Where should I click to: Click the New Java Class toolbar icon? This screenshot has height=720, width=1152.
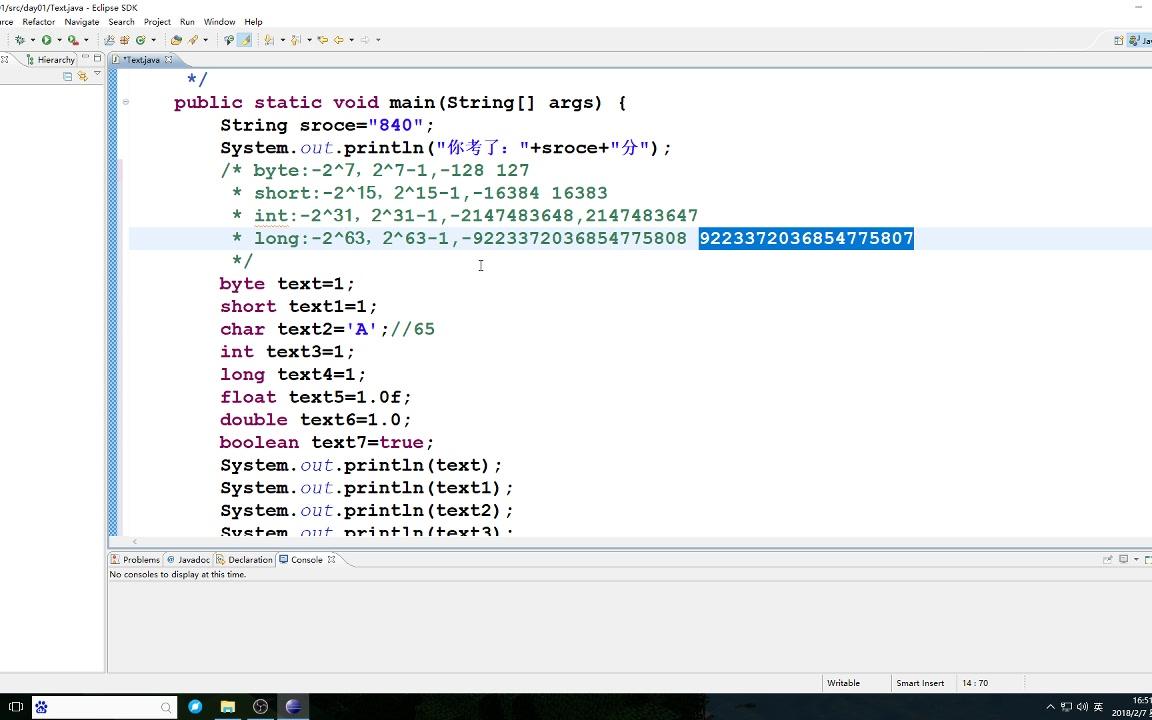coord(140,40)
